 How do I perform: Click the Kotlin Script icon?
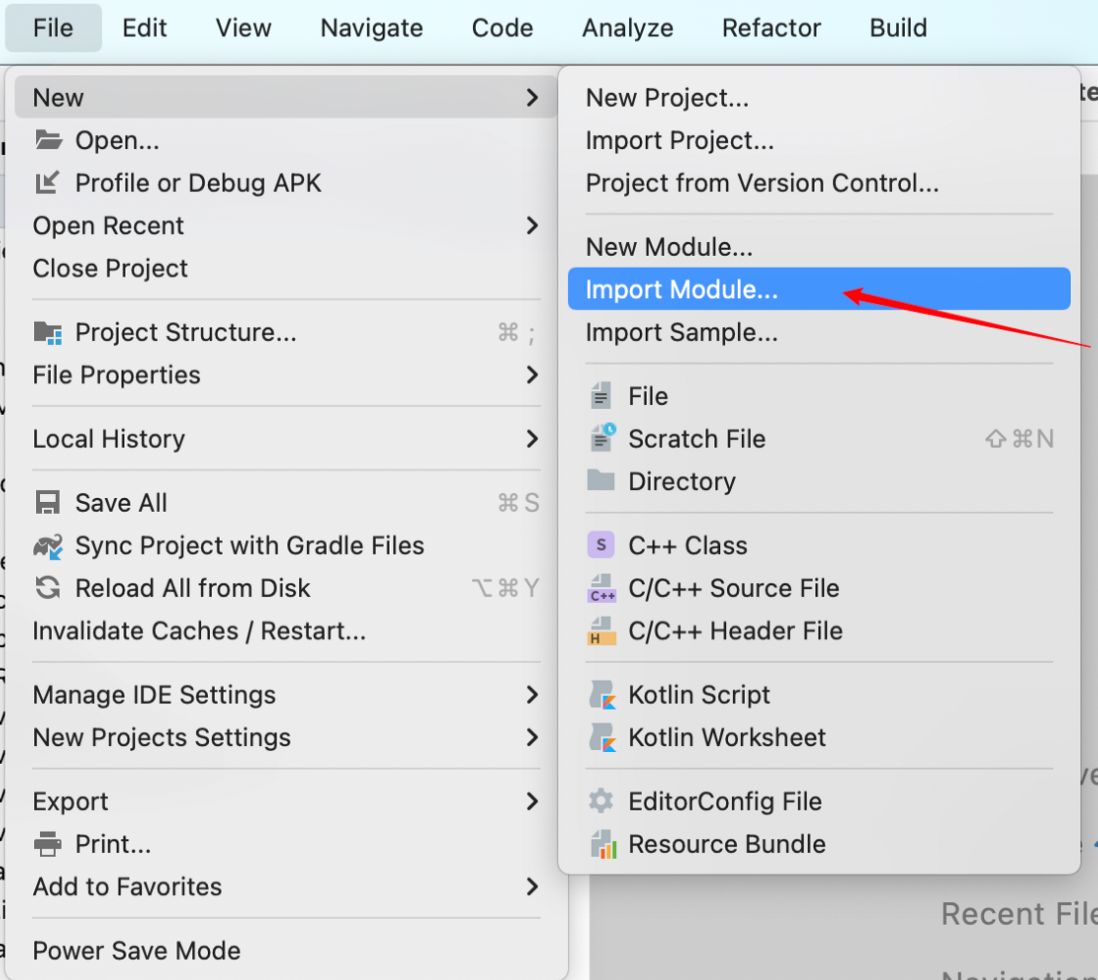(601, 695)
